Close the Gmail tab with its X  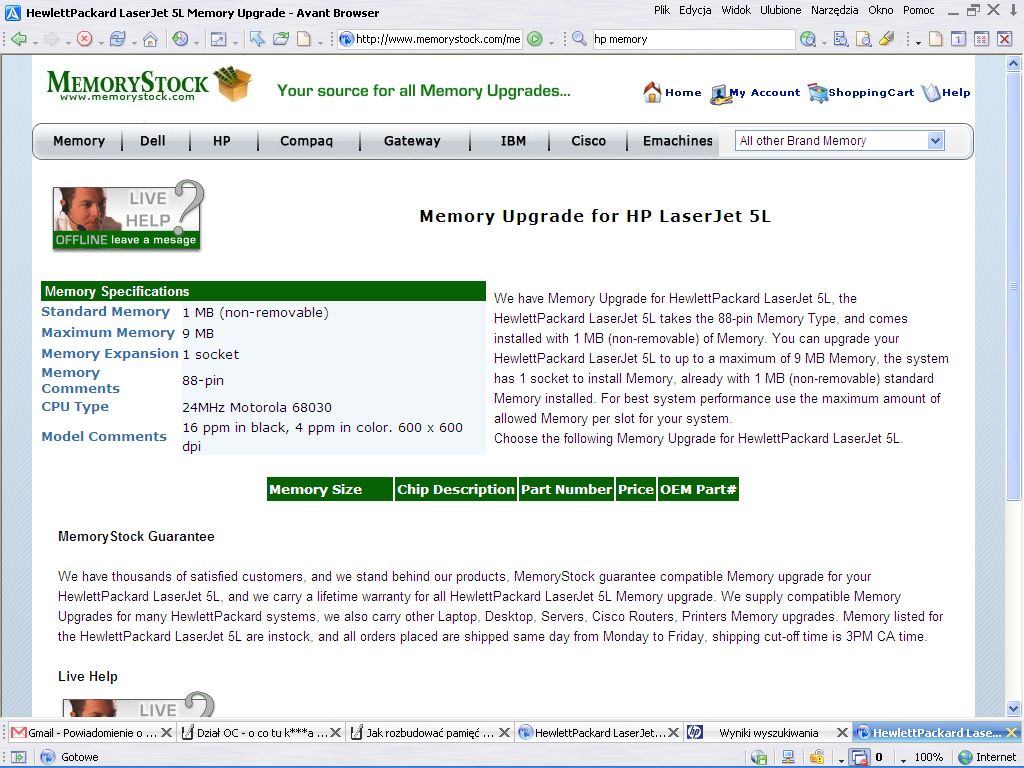point(166,733)
